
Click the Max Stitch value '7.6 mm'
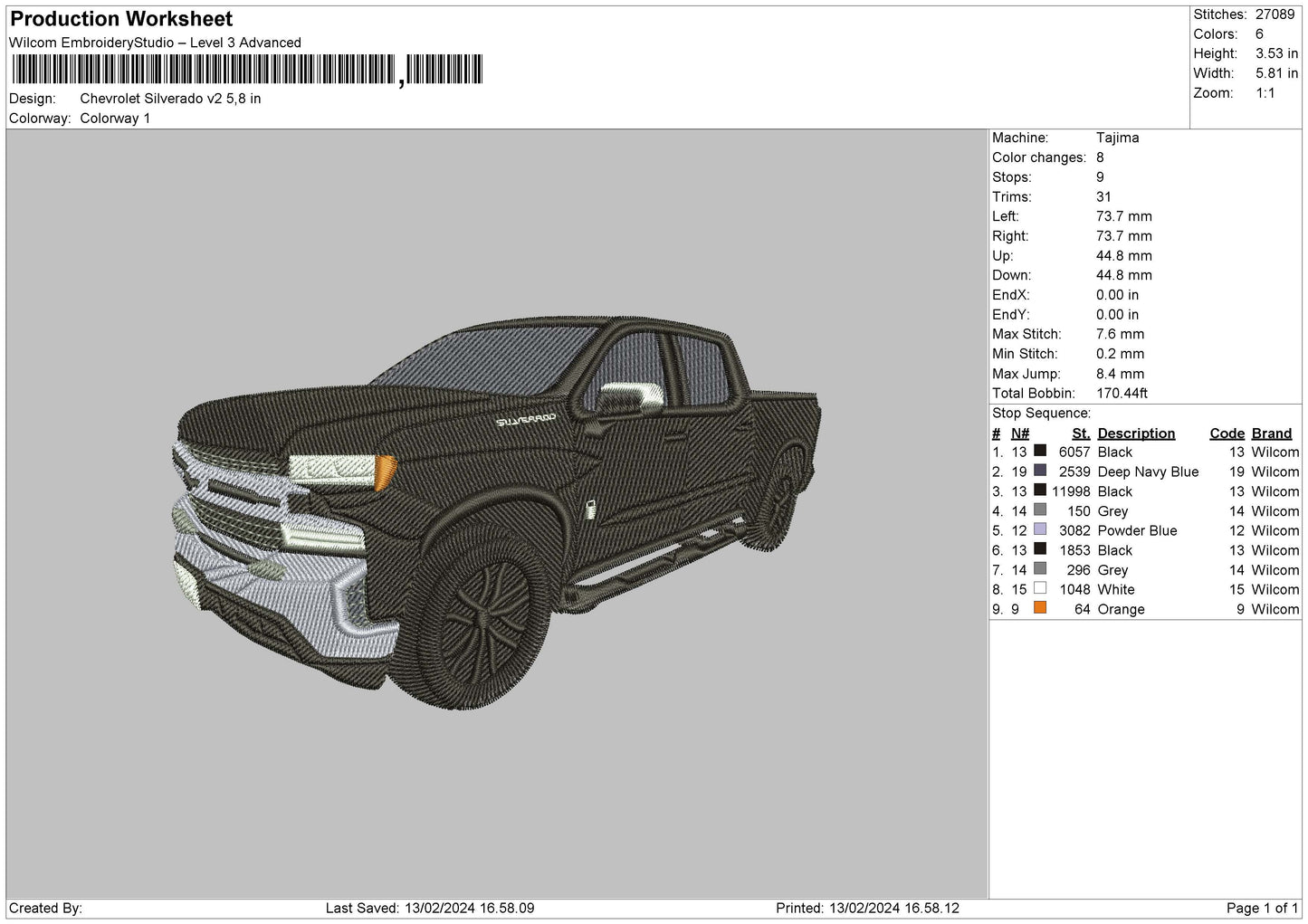click(x=1120, y=334)
